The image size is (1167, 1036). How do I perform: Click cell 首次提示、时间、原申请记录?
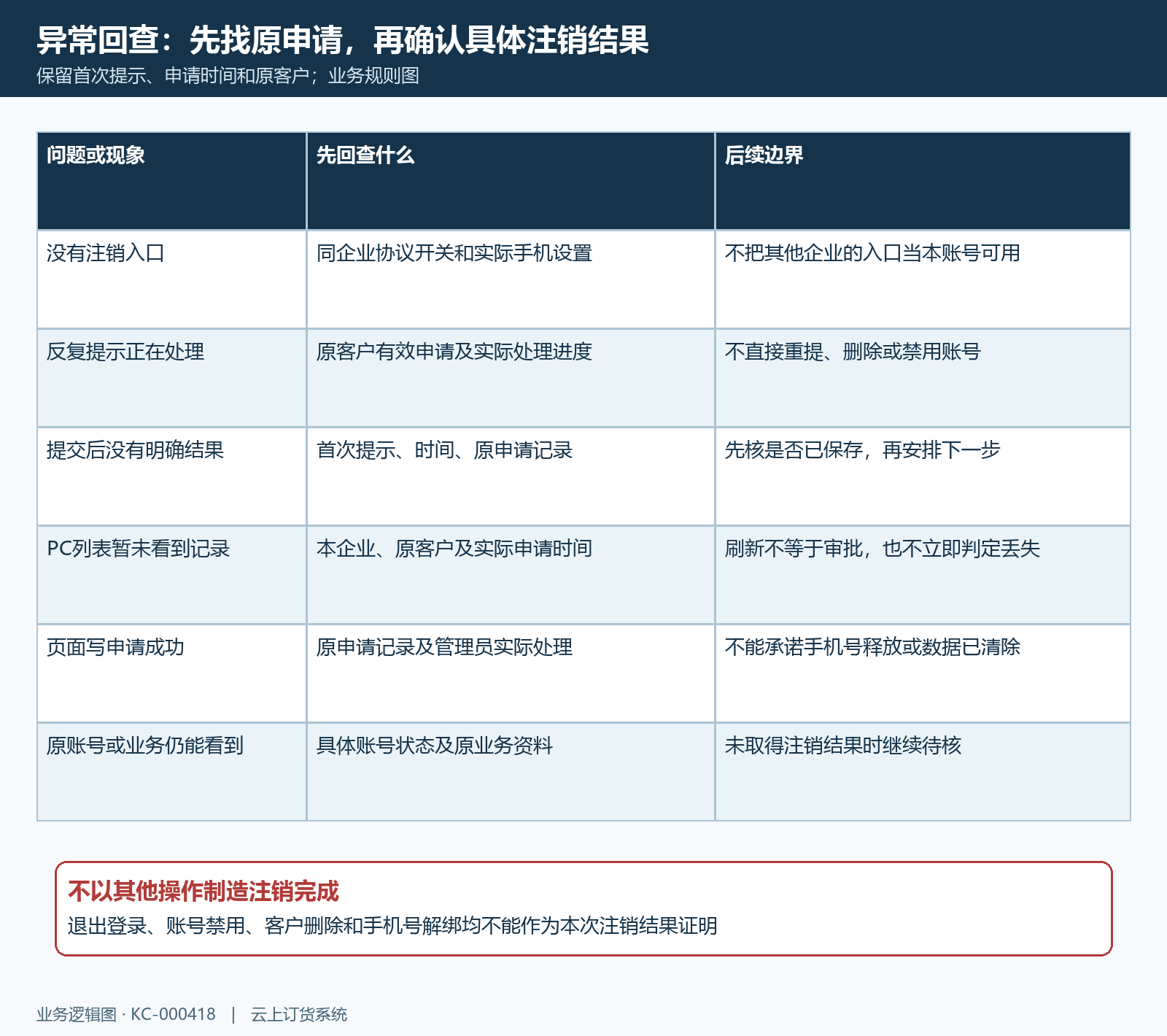[511, 476]
